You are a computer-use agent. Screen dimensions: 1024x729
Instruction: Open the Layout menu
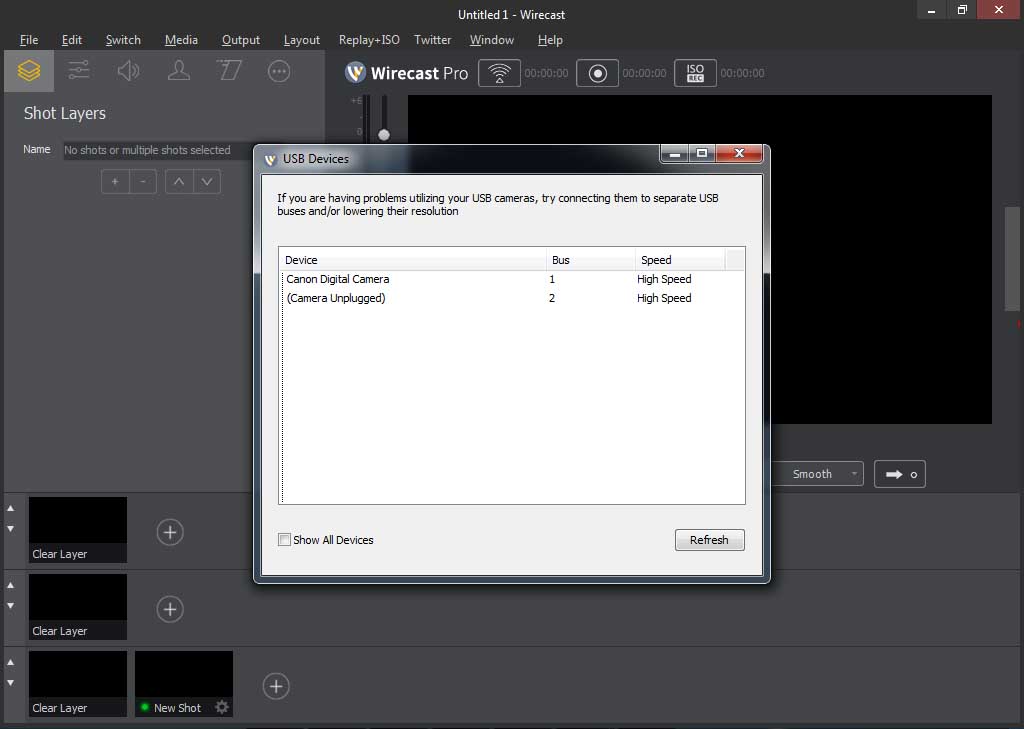[302, 40]
